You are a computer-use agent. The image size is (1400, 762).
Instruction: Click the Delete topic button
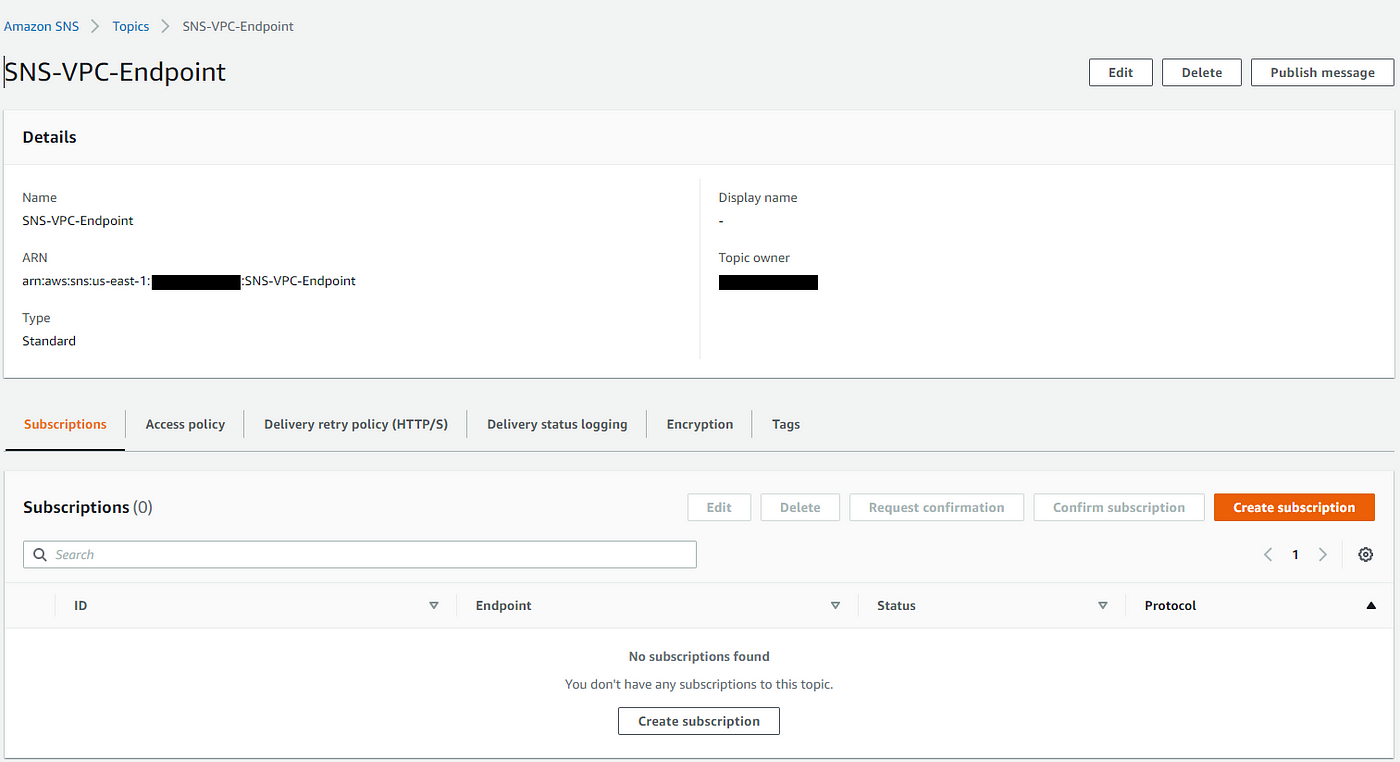click(1202, 72)
